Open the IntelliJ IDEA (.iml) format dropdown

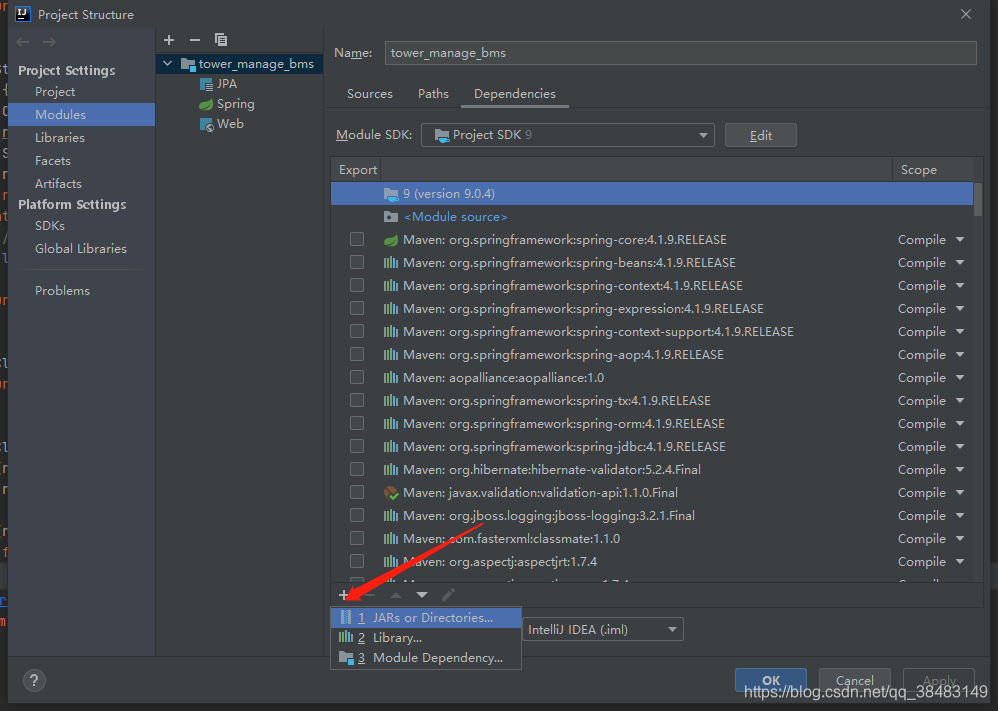(x=603, y=630)
